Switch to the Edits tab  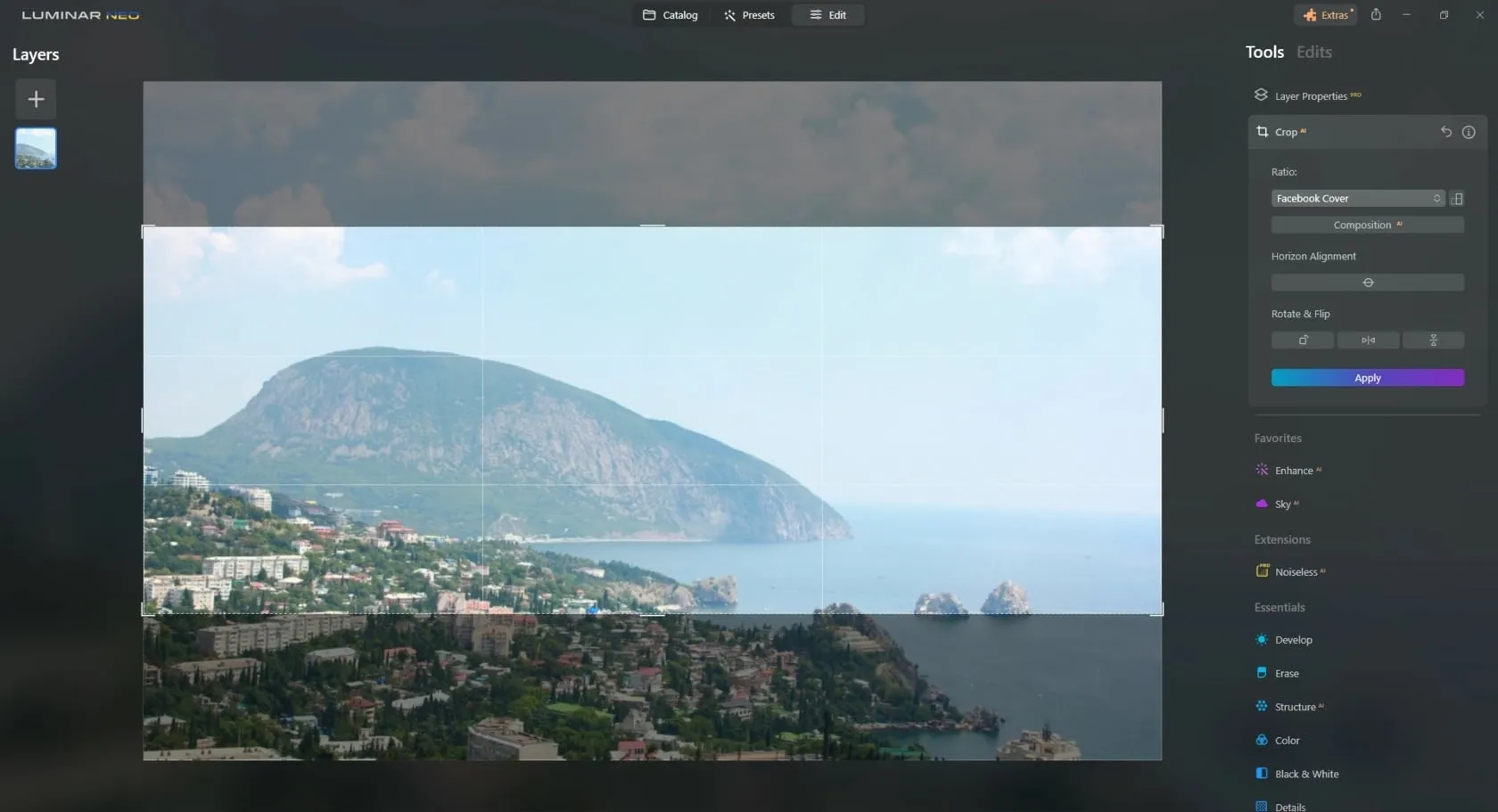coord(1313,53)
